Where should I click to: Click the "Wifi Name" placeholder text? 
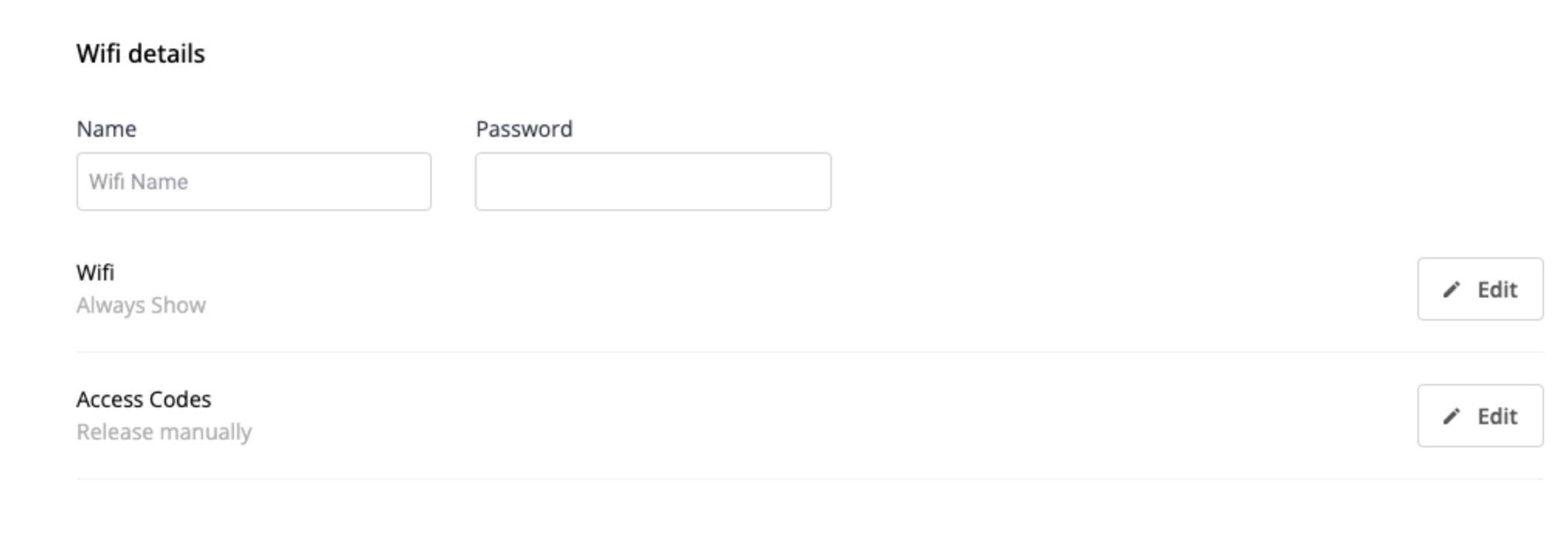[x=139, y=182]
